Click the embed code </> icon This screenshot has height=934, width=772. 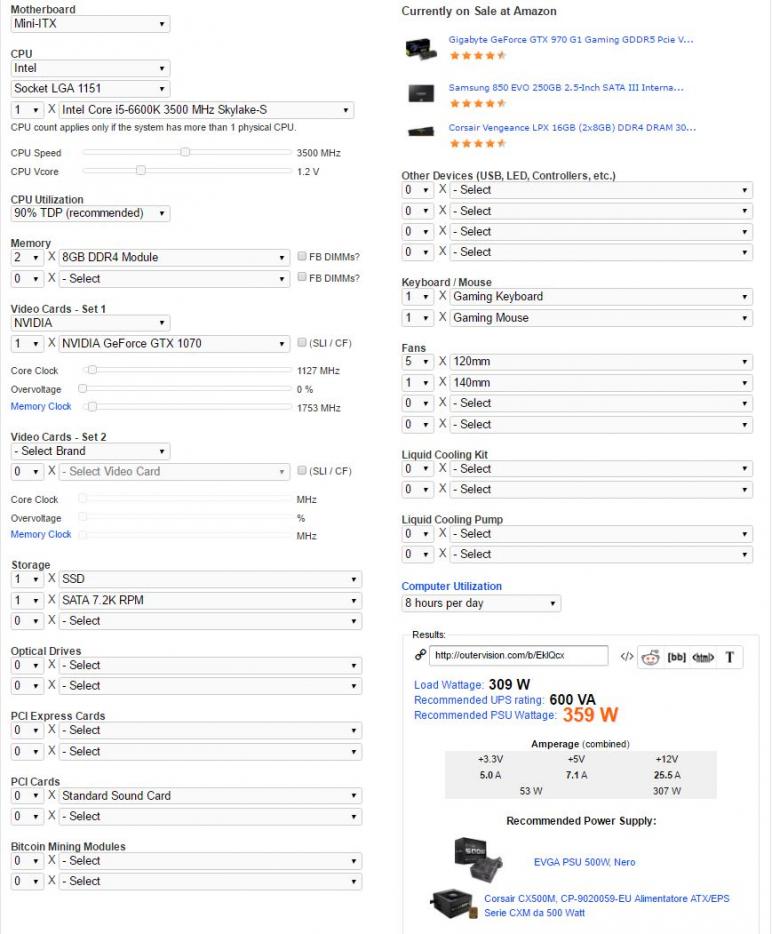coord(626,657)
